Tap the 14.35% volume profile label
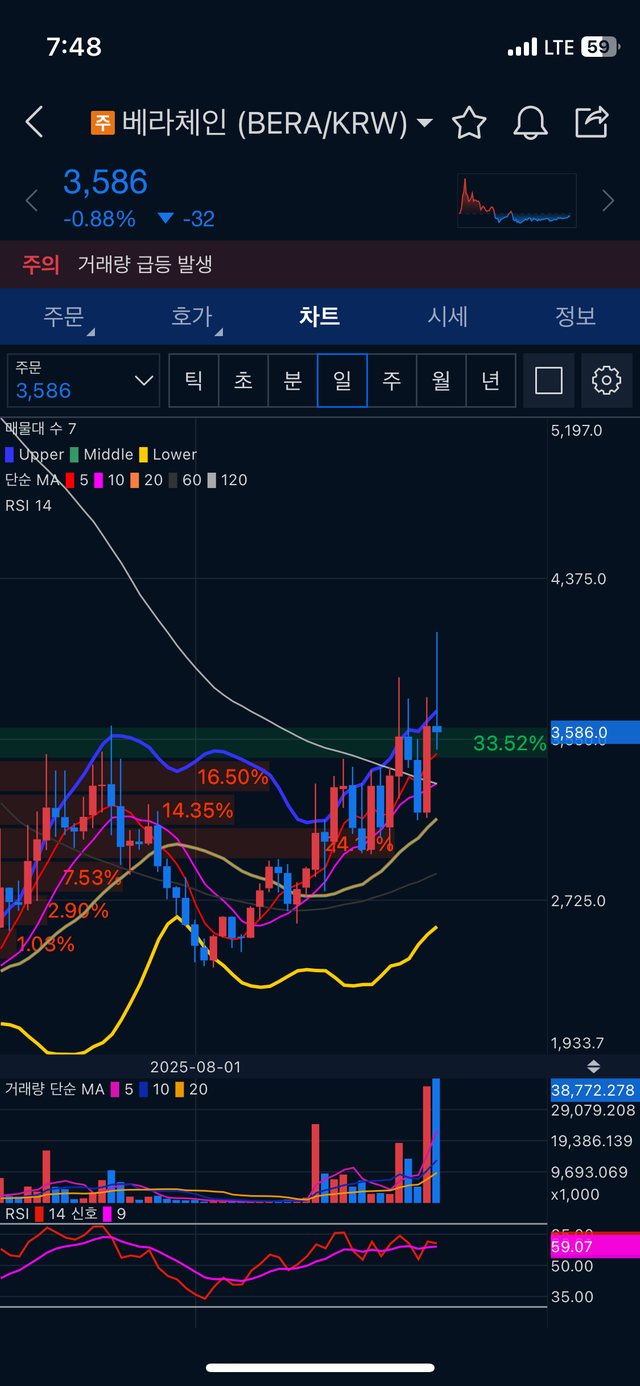Screen dimensions: 640x1386 pos(197,811)
